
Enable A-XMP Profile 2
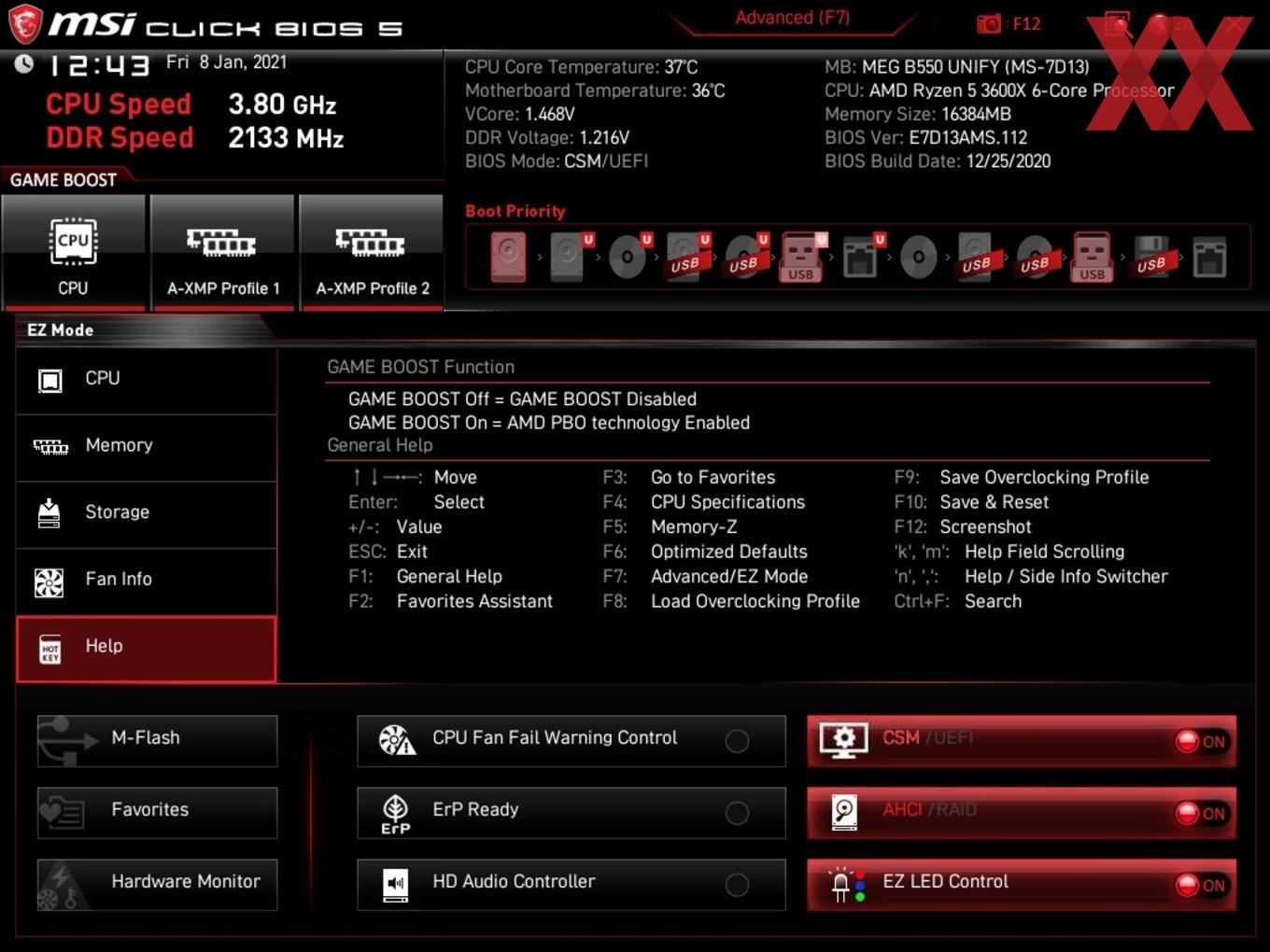point(372,252)
